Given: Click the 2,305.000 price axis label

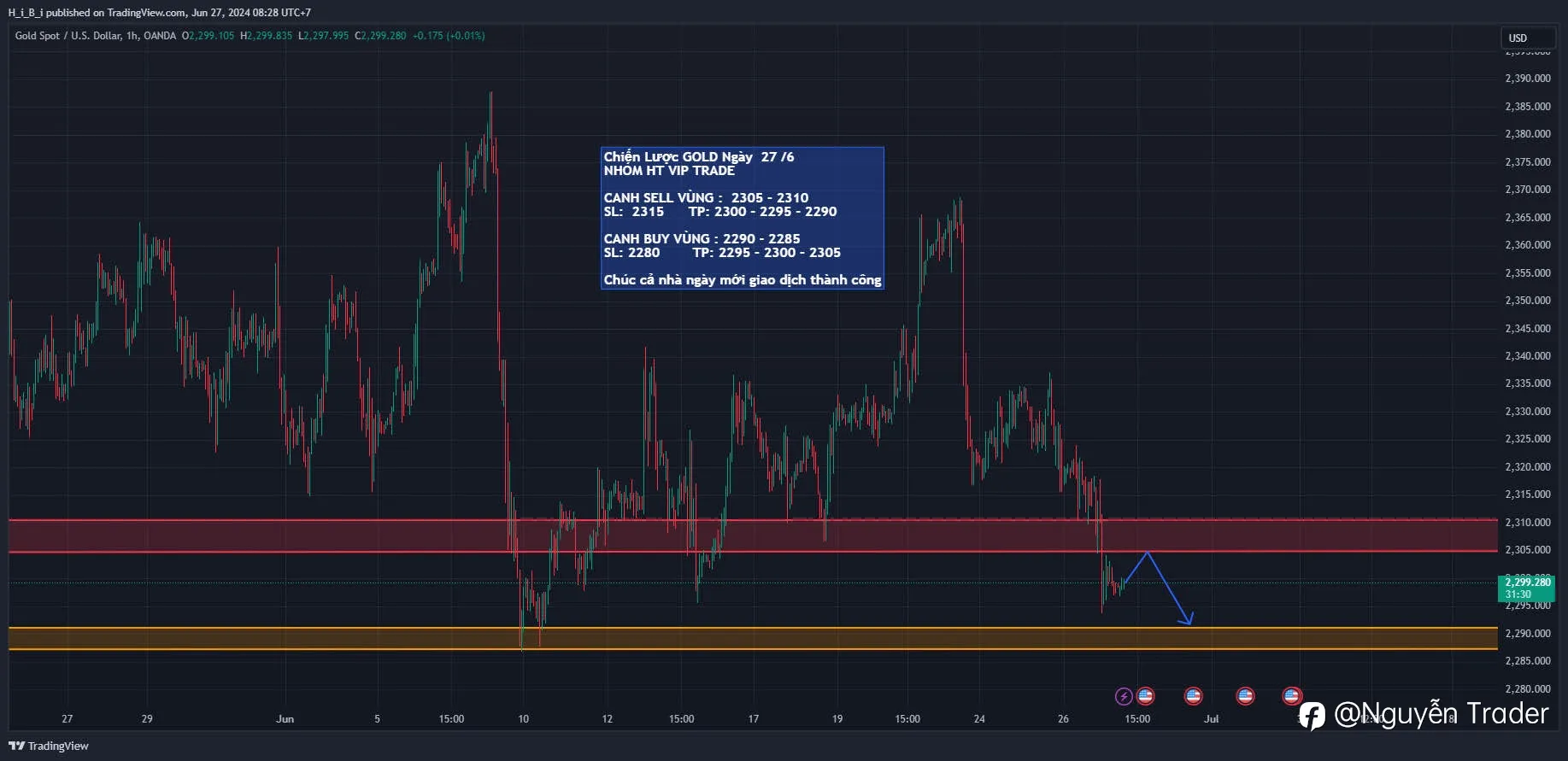Looking at the screenshot, I should coord(1528,550).
